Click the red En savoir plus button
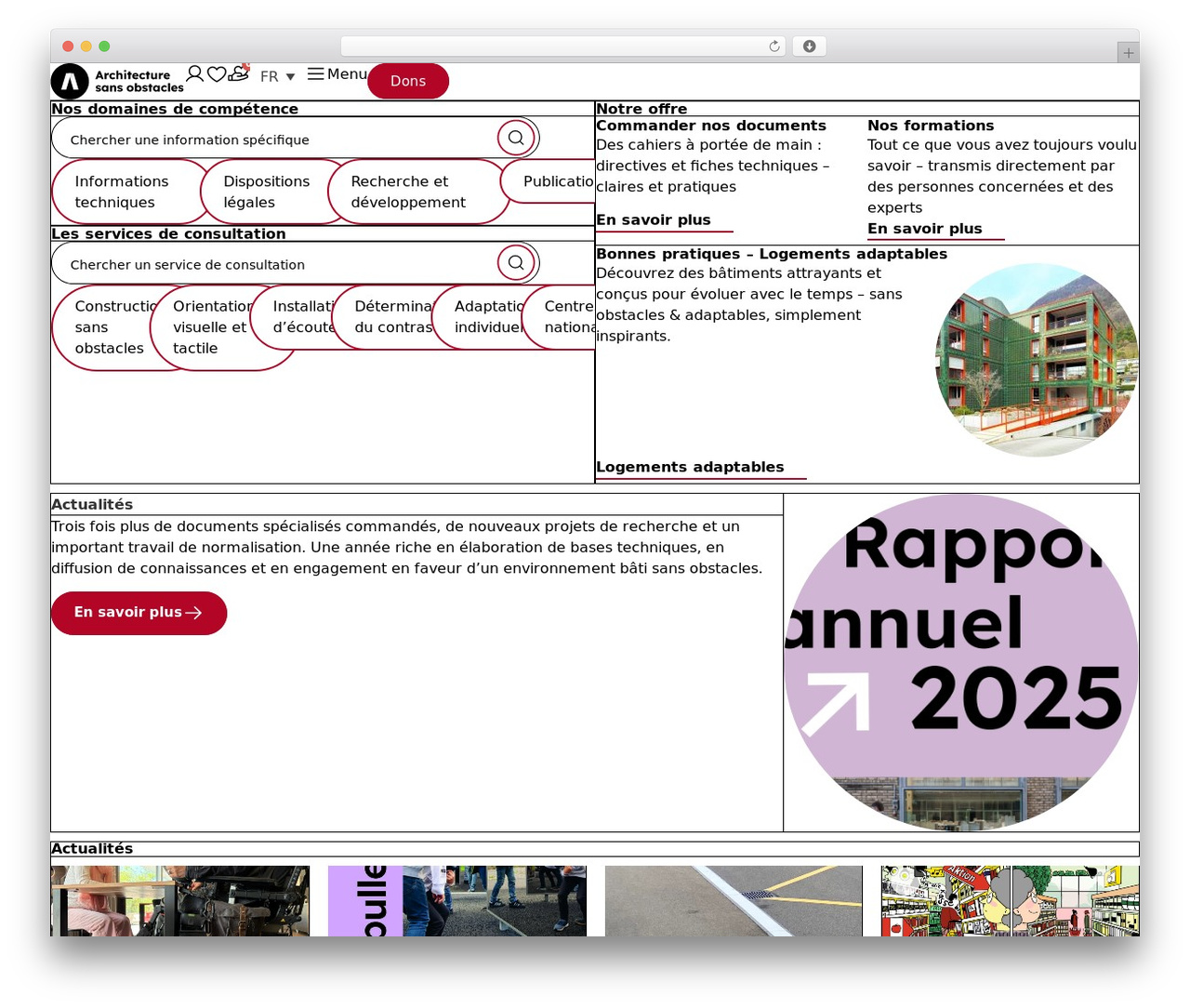Image resolution: width=1190 pixels, height=1008 pixels. (139, 613)
